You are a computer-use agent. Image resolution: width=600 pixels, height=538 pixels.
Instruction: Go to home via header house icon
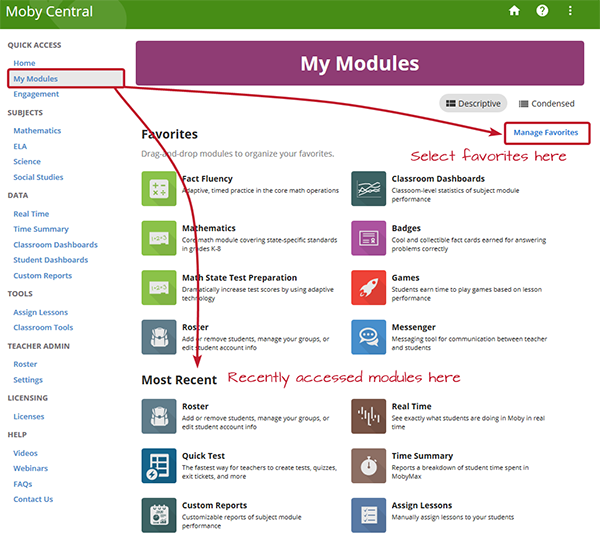click(514, 11)
